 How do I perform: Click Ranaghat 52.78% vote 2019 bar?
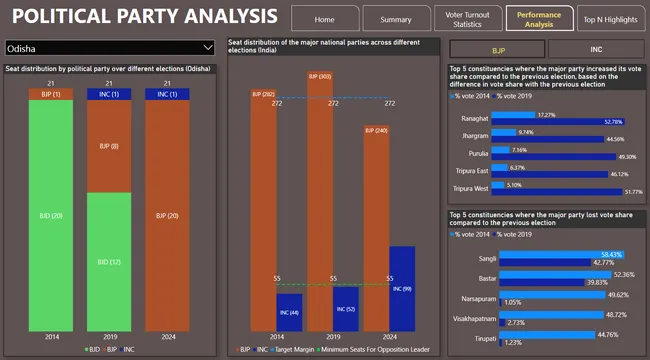(x=558, y=122)
